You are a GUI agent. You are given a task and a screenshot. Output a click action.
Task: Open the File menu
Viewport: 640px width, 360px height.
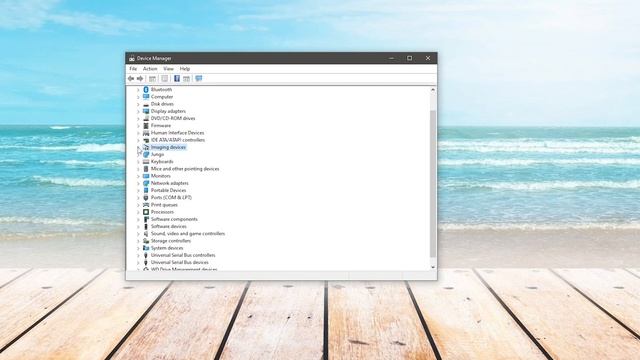tap(133, 69)
